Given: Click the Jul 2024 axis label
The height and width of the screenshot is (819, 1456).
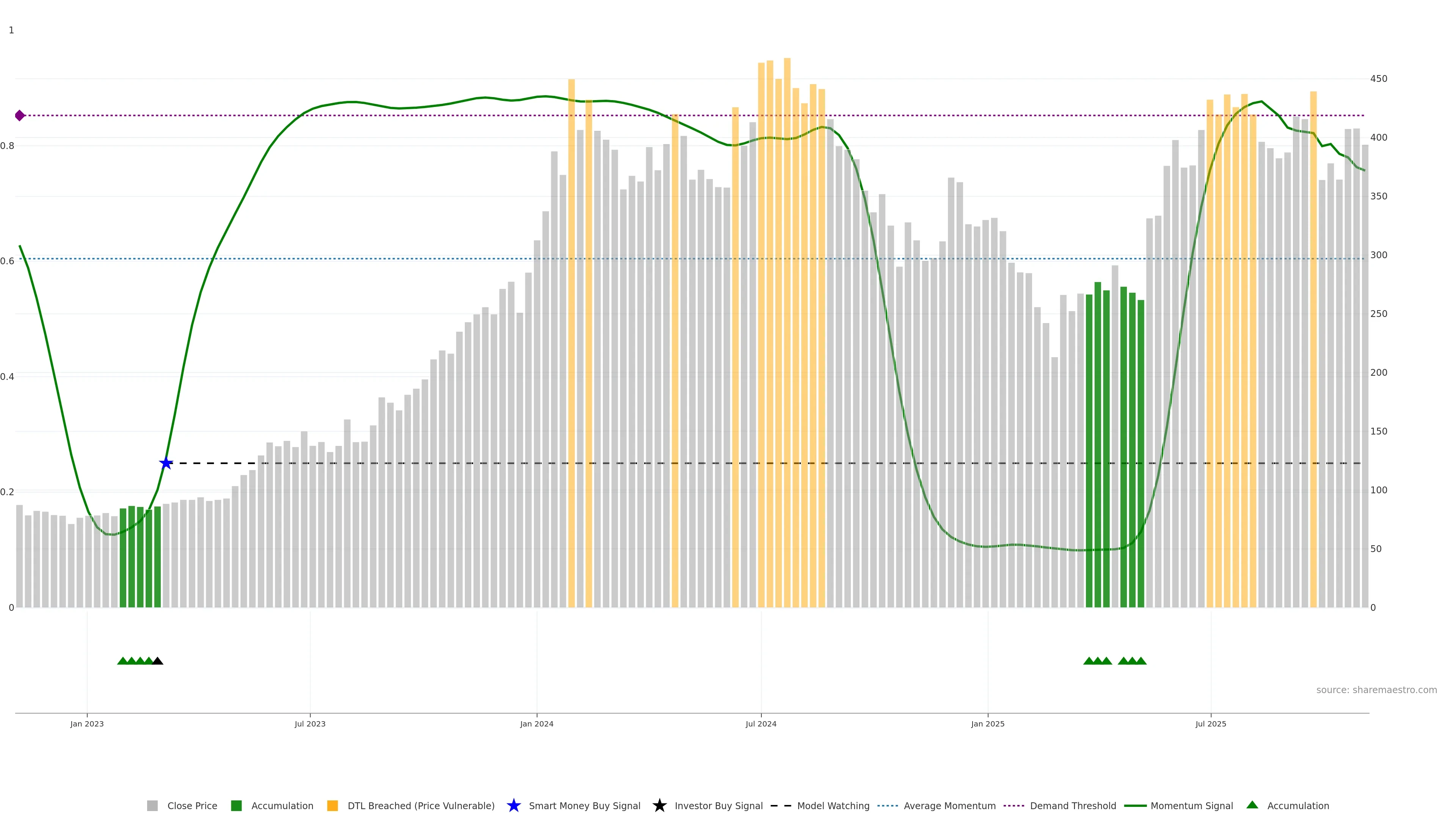Looking at the screenshot, I should [761, 723].
